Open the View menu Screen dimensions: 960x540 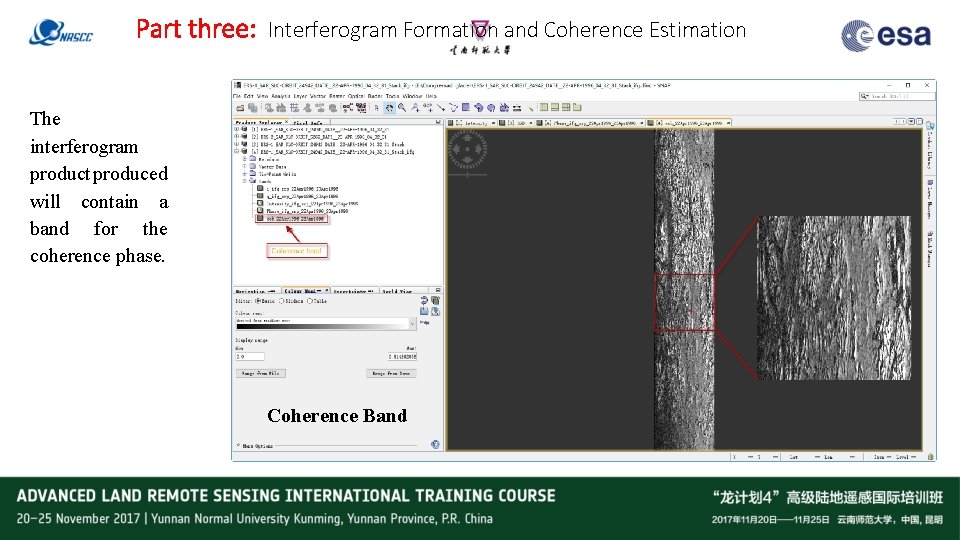pyautogui.click(x=262, y=96)
